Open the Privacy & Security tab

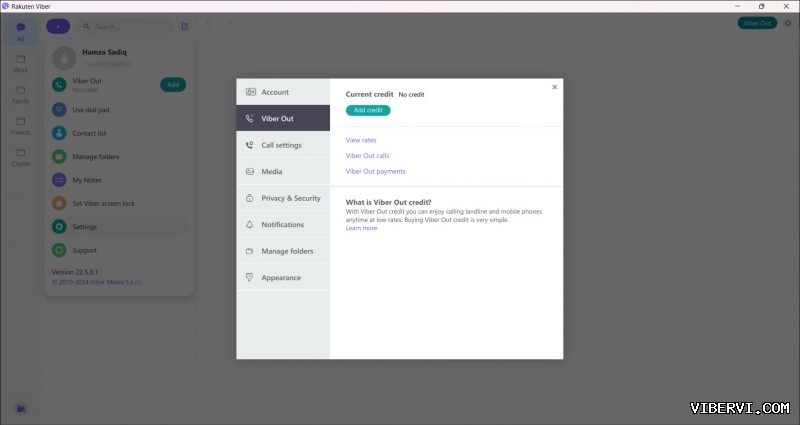282,198
